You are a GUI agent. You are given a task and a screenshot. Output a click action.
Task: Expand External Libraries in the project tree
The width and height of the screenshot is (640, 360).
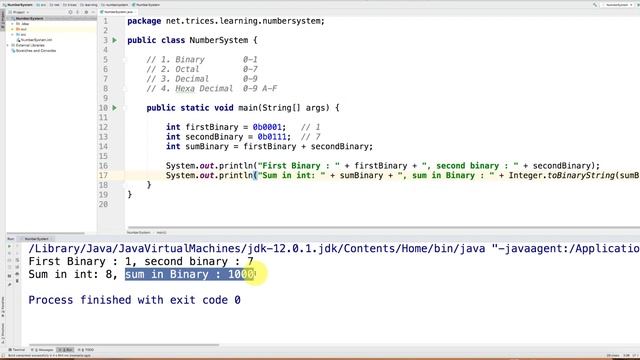click(8, 45)
